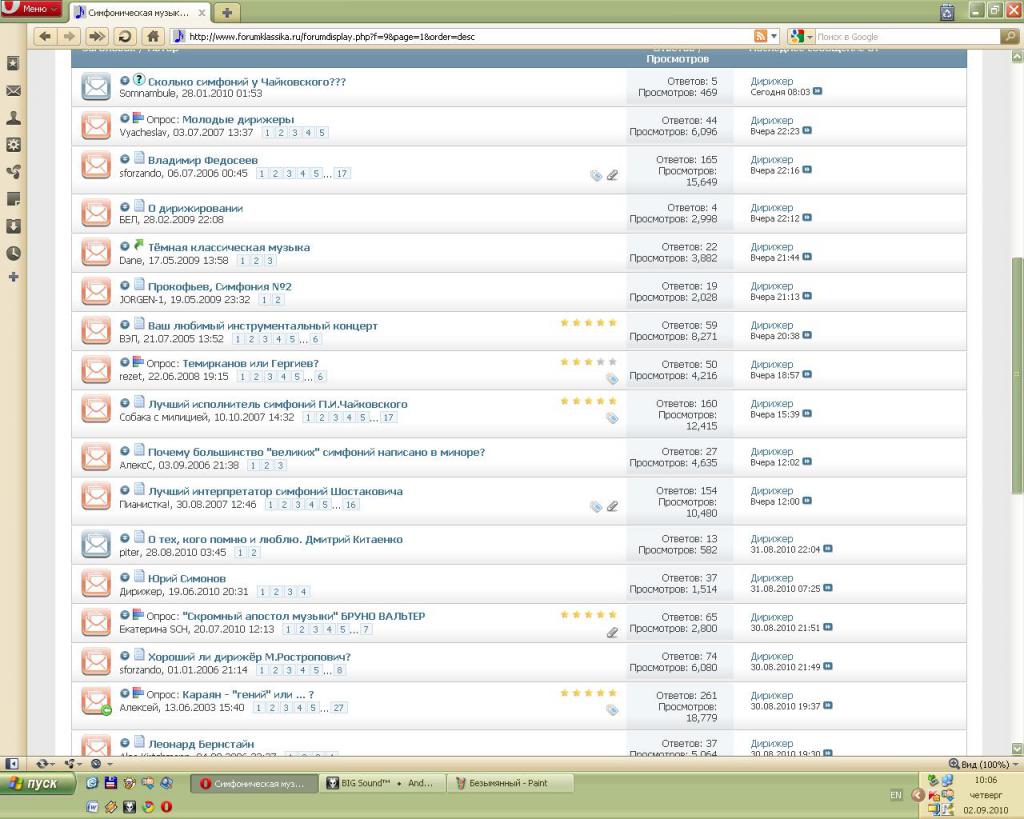Go to page 17 of Владимир Федосеев thread
Screen dimensions: 1024x819
coord(342,173)
